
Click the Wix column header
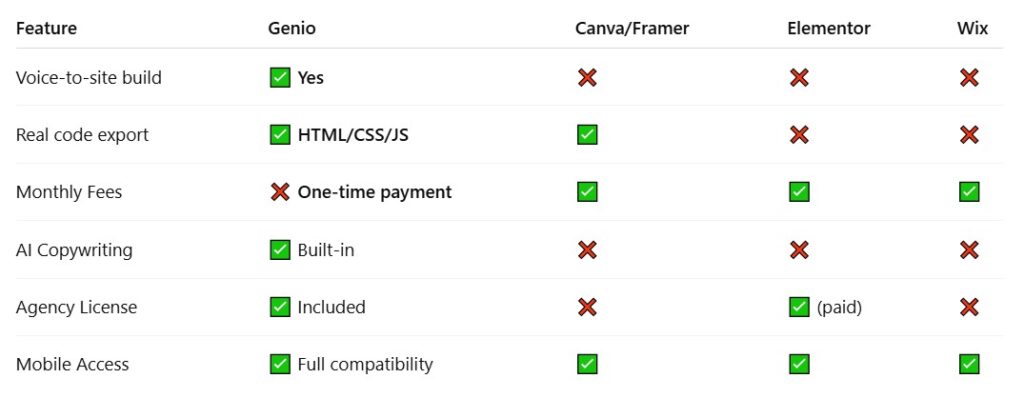click(972, 28)
